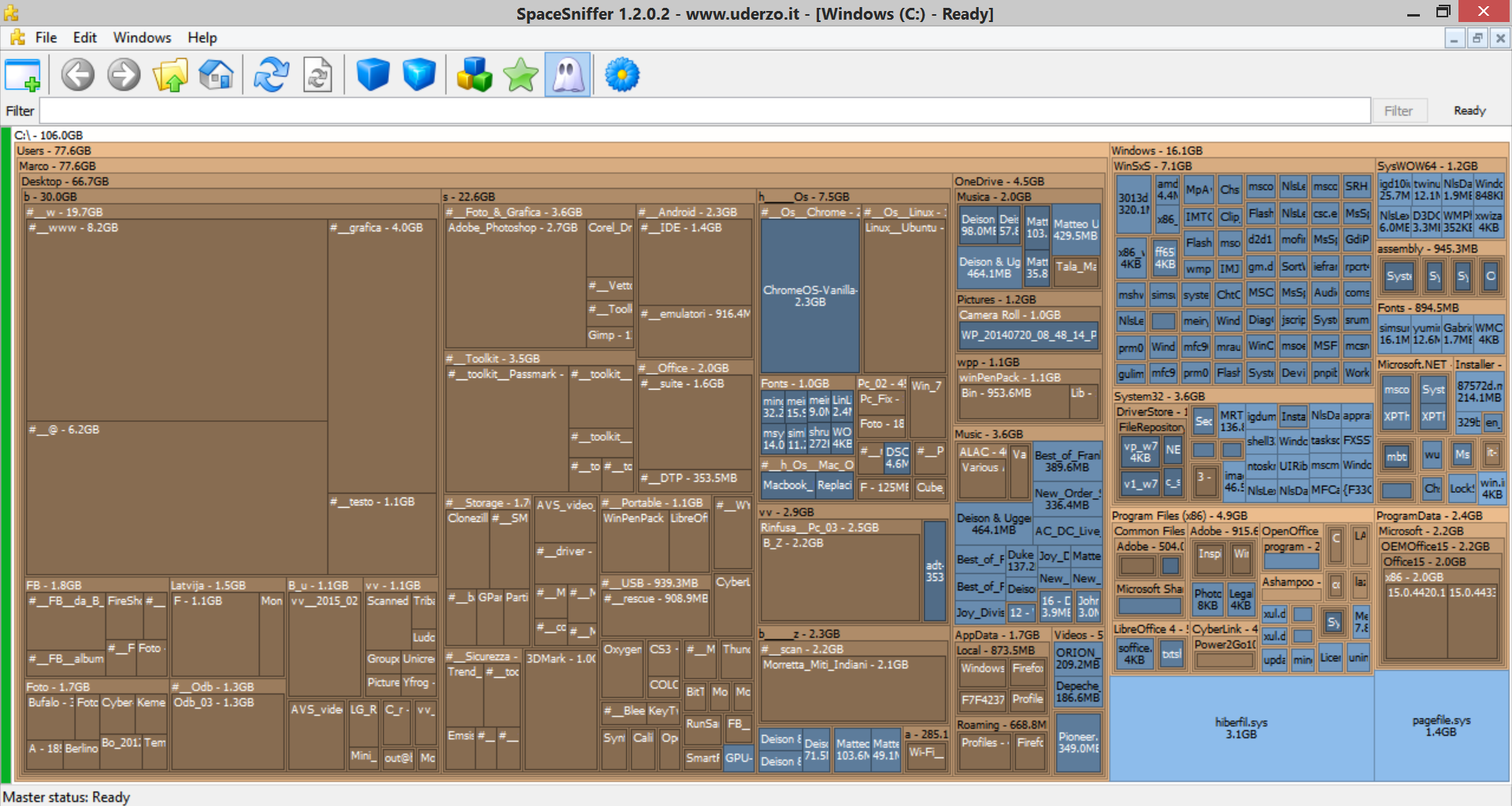The image size is (1512, 806).
Task: Click the rescan page icon
Action: (x=317, y=76)
